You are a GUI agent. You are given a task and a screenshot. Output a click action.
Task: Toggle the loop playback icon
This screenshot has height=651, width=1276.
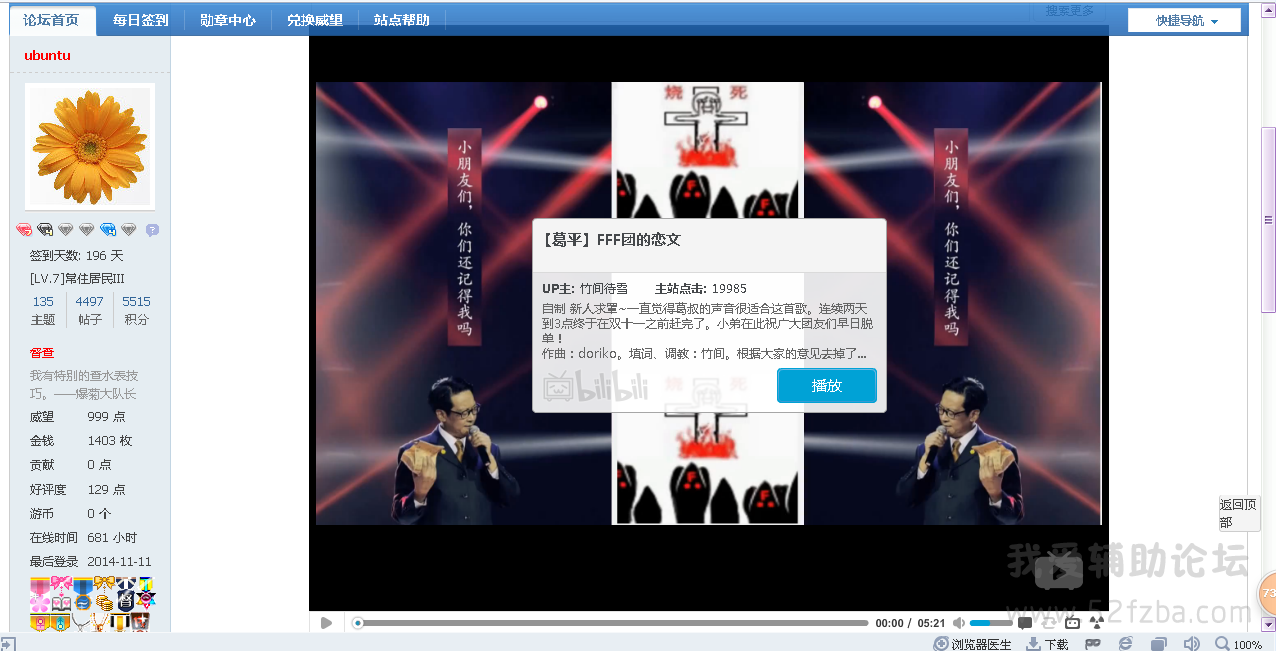click(x=1049, y=623)
